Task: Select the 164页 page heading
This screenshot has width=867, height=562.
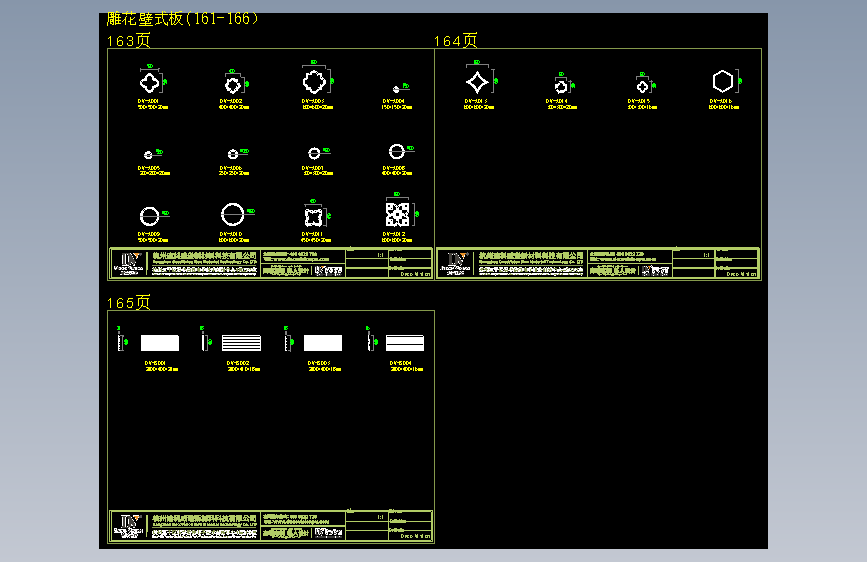Action: pyautogui.click(x=455, y=40)
